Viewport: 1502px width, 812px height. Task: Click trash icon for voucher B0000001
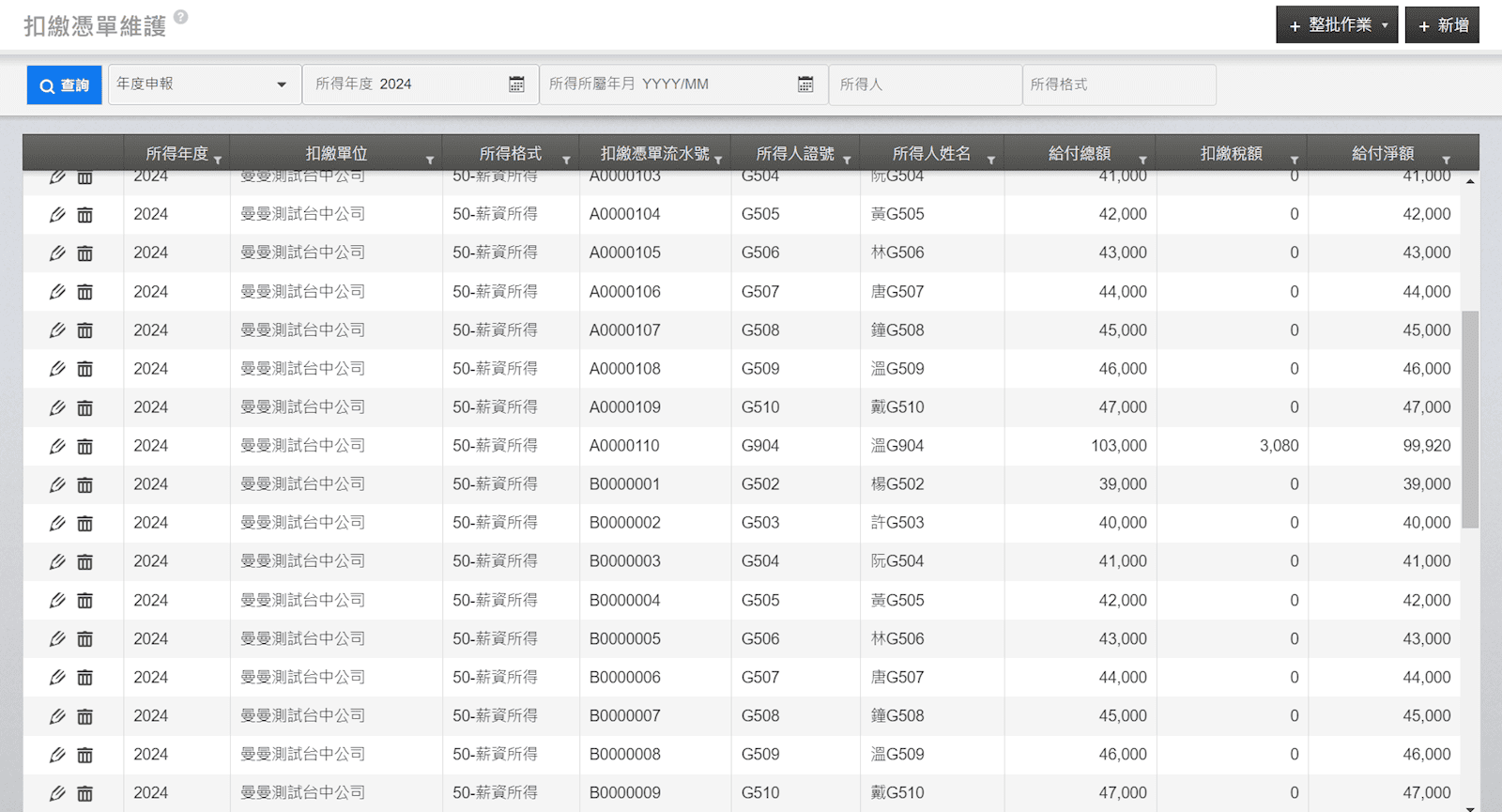[x=84, y=485]
